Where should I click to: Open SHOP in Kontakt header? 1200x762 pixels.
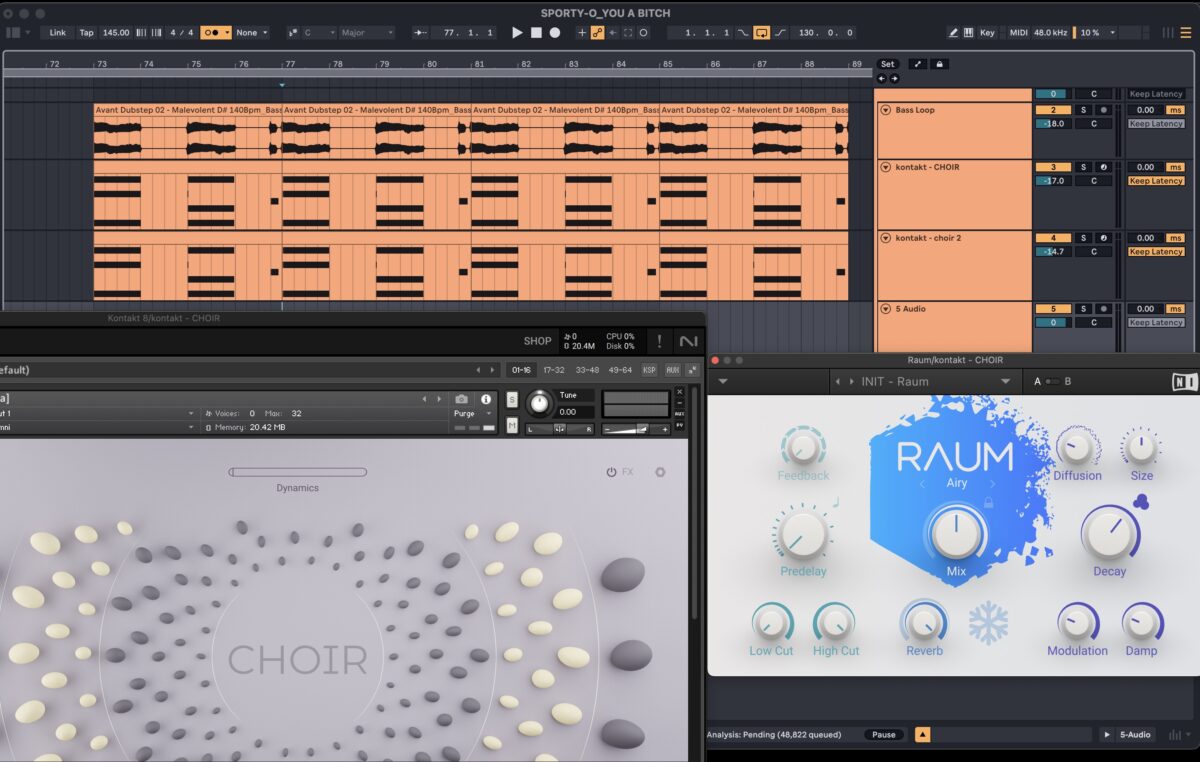(x=537, y=341)
